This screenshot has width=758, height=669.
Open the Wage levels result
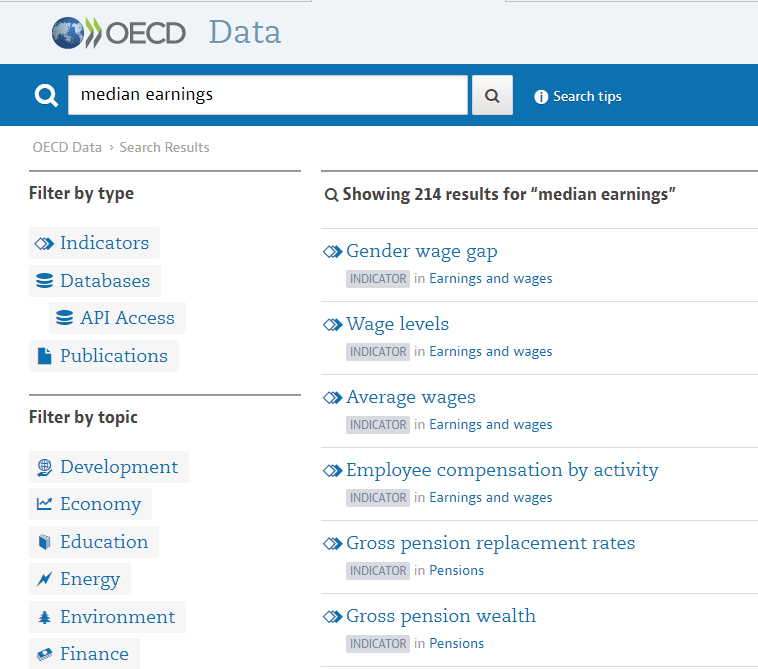pyautogui.click(x=397, y=324)
